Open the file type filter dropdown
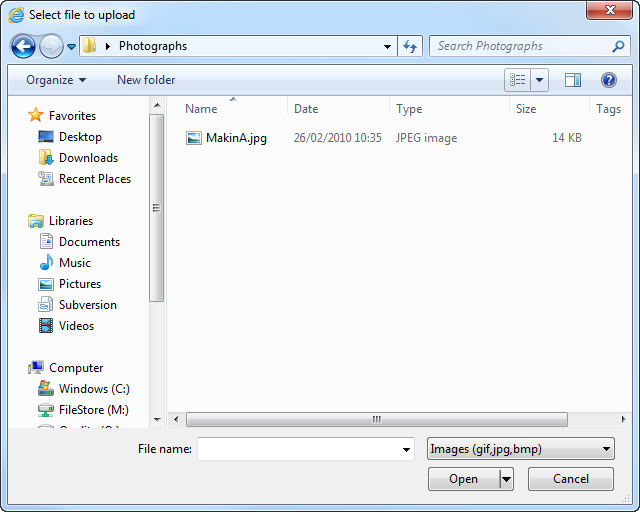Viewport: 640px width, 512px height. (520, 449)
